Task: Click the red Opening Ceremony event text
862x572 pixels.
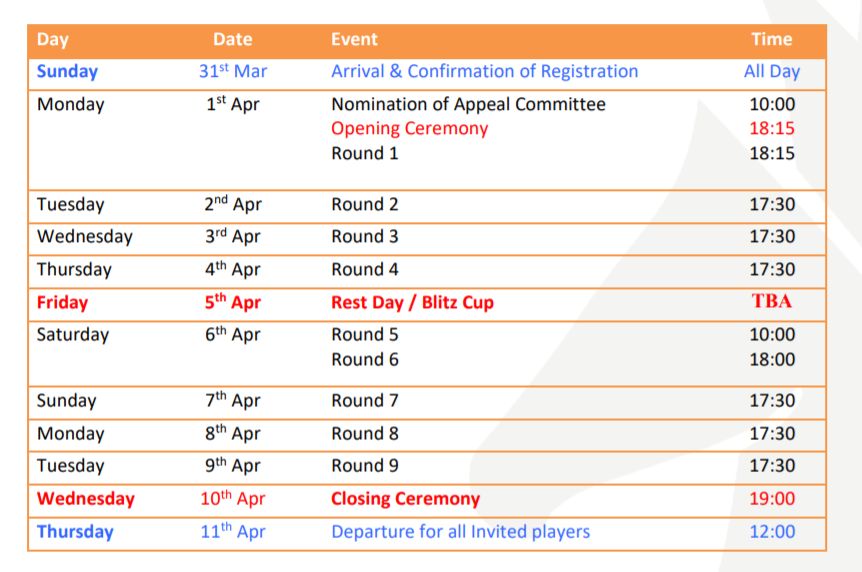Action: pos(410,128)
